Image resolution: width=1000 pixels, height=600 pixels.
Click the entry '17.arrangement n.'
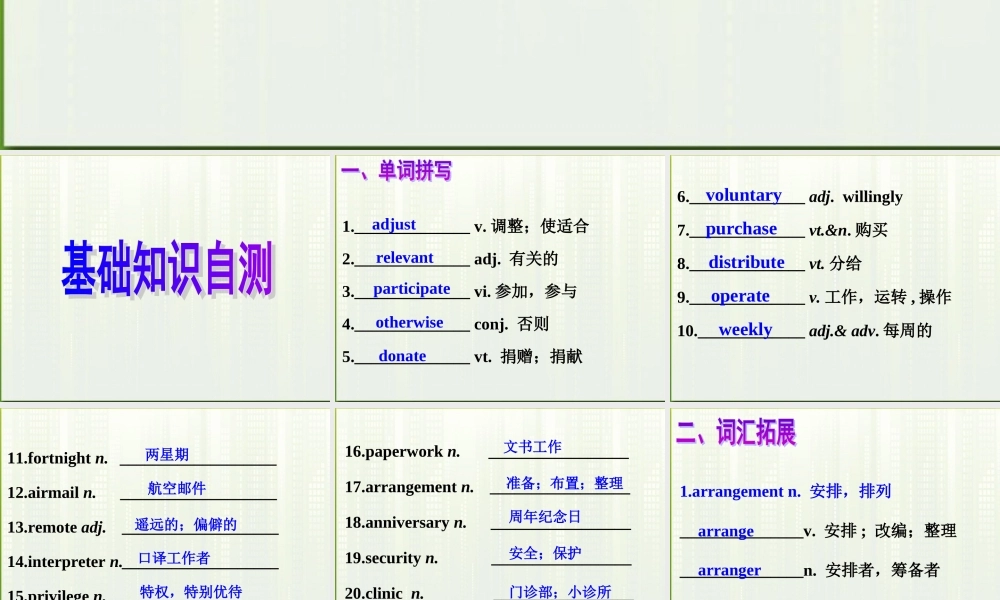click(409, 487)
